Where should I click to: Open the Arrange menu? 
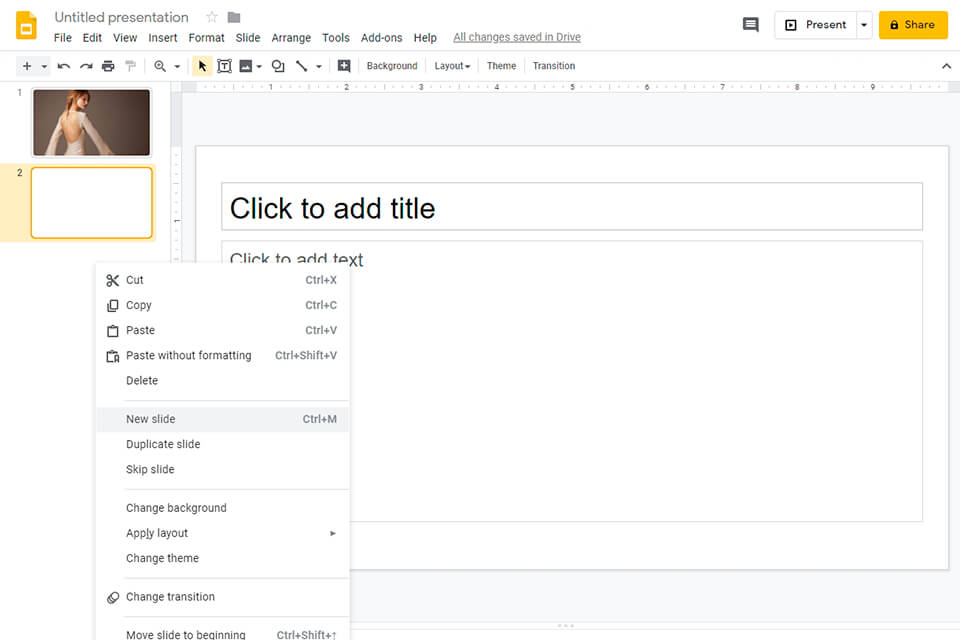pyautogui.click(x=291, y=38)
